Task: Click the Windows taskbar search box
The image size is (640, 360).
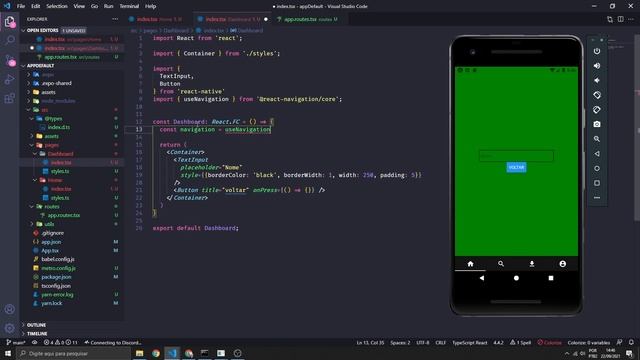Action: [x=73, y=353]
